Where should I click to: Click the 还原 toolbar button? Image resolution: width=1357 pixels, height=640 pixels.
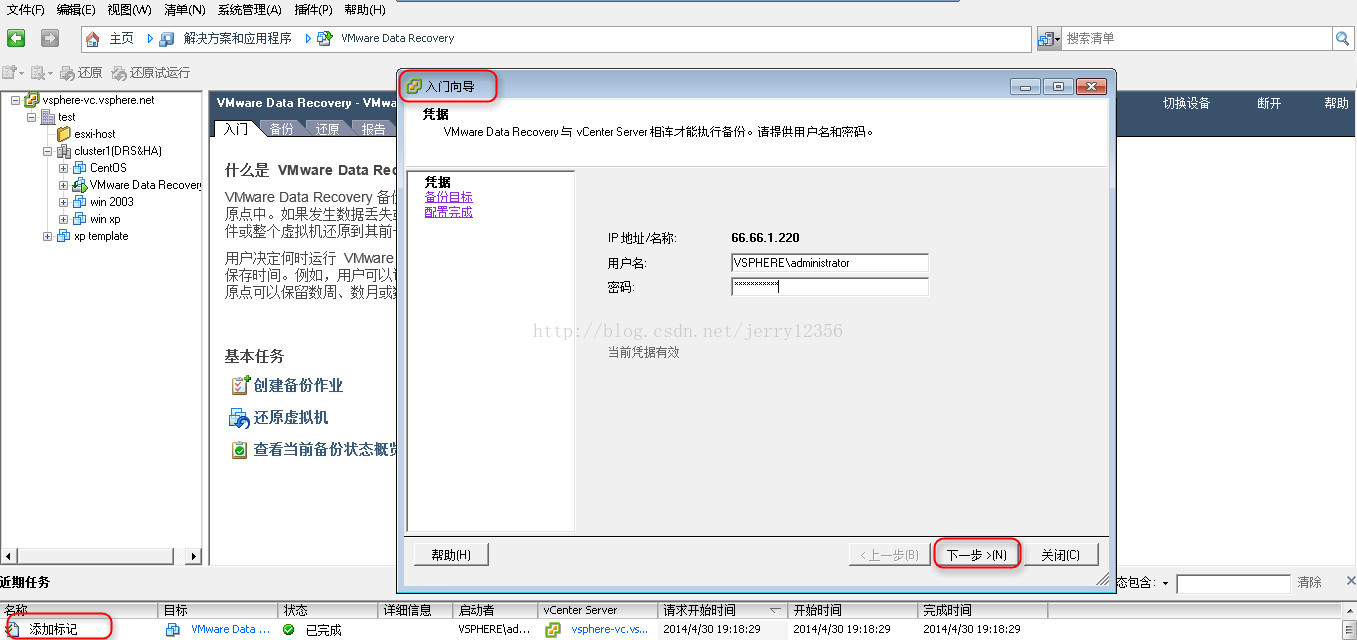point(81,73)
